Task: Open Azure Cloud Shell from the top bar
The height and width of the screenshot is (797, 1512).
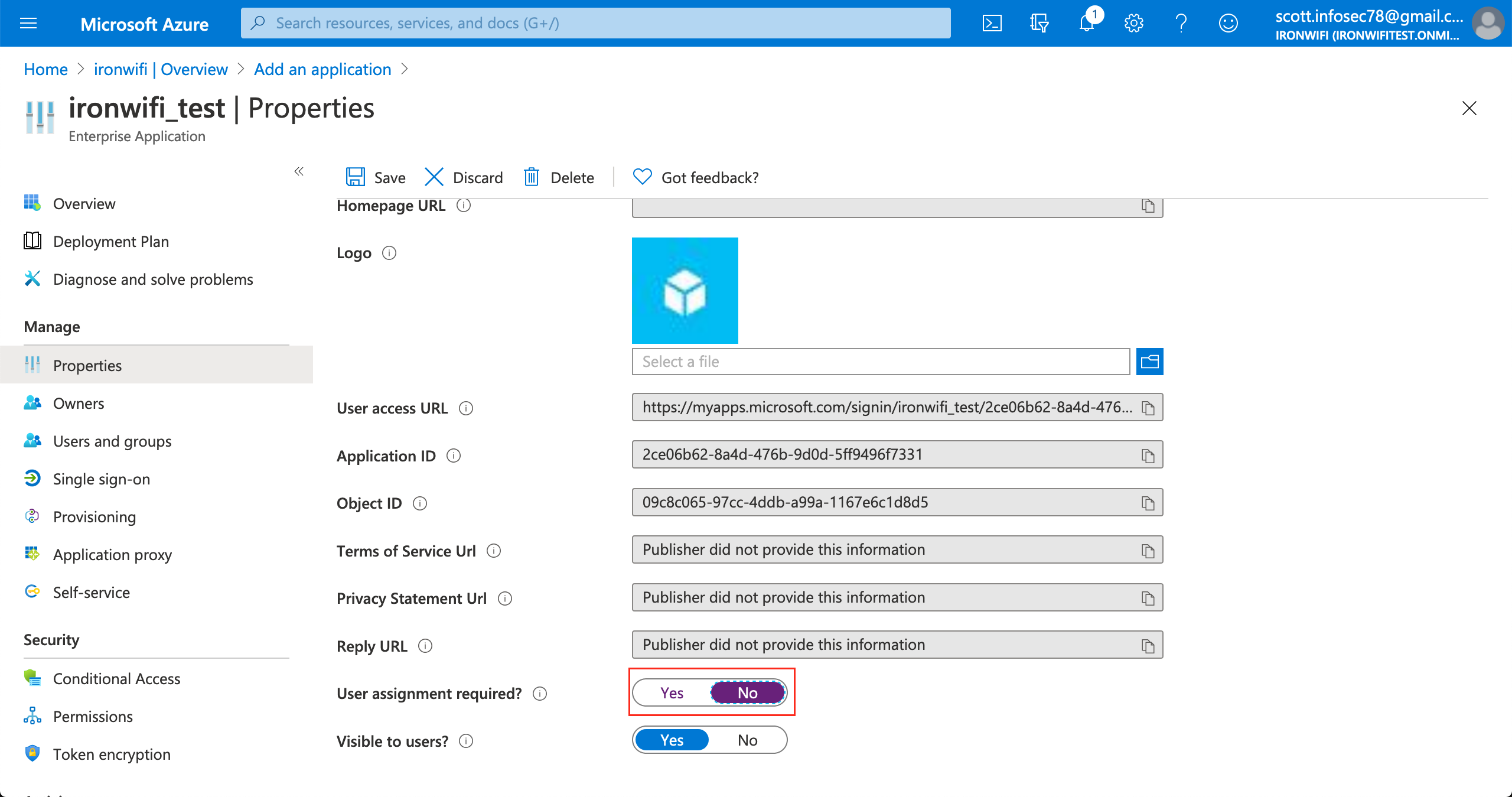Action: click(992, 23)
